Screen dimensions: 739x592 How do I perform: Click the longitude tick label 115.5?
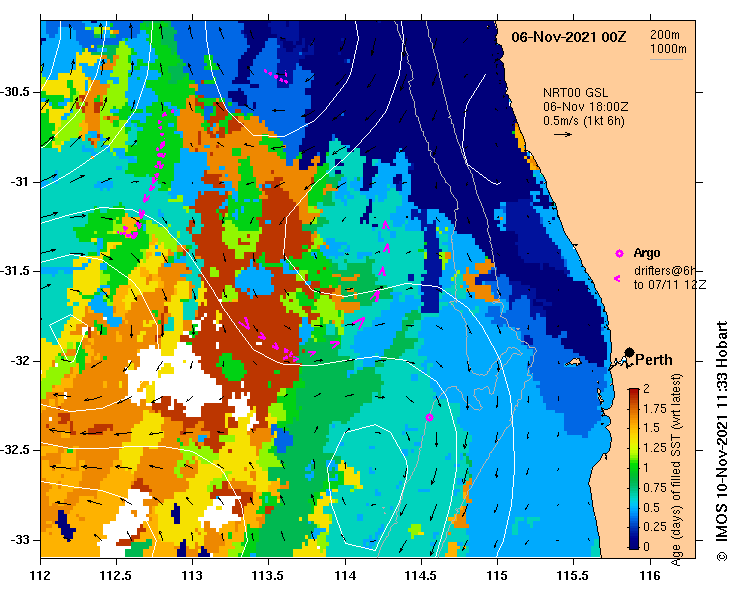pos(574,576)
